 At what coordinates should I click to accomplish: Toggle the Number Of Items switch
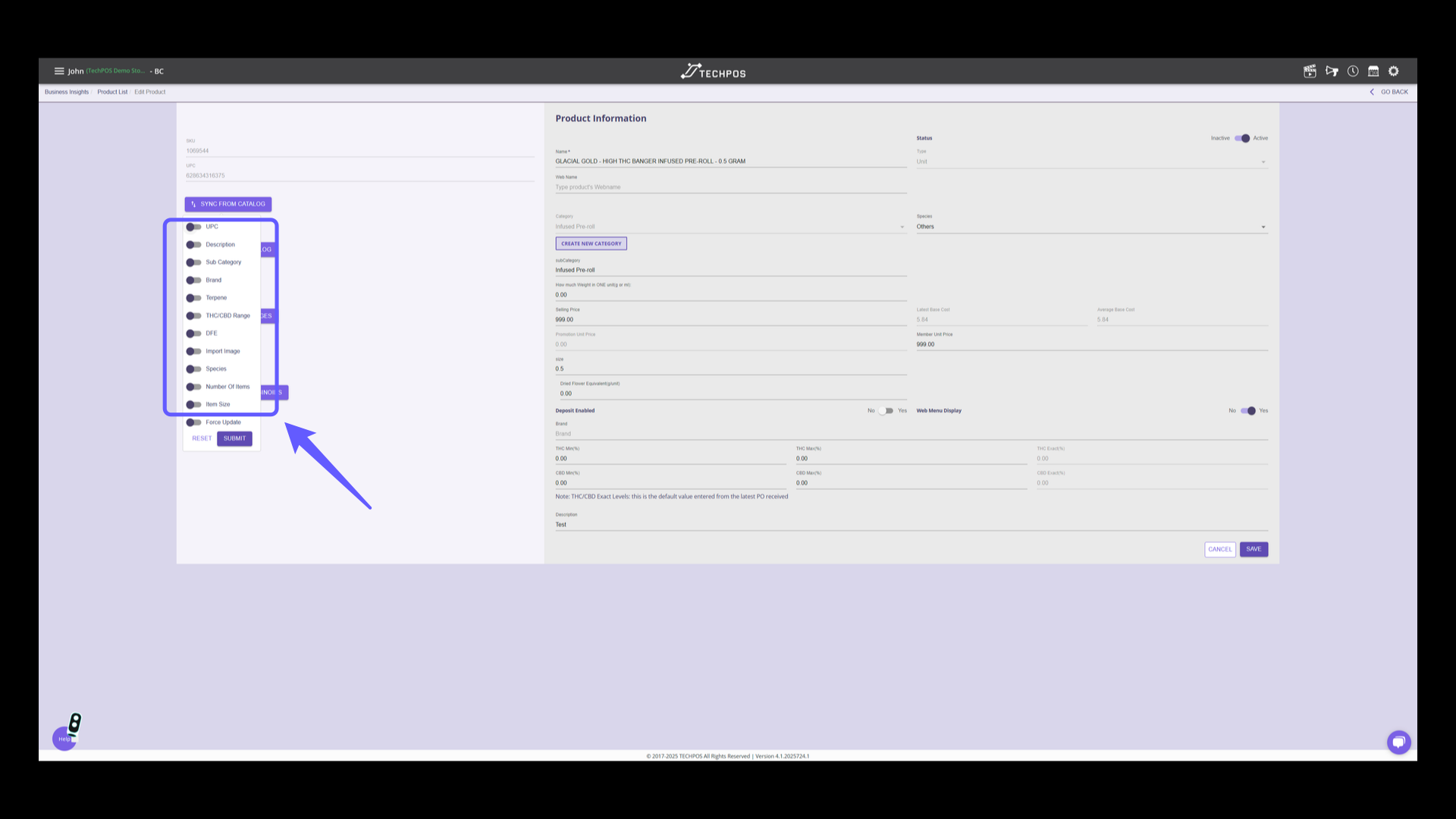[x=194, y=387]
